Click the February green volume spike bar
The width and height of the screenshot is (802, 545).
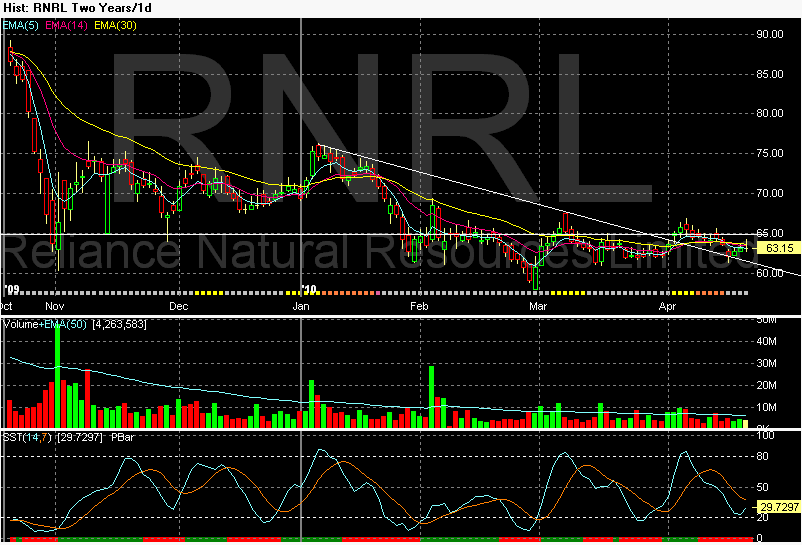[432, 397]
